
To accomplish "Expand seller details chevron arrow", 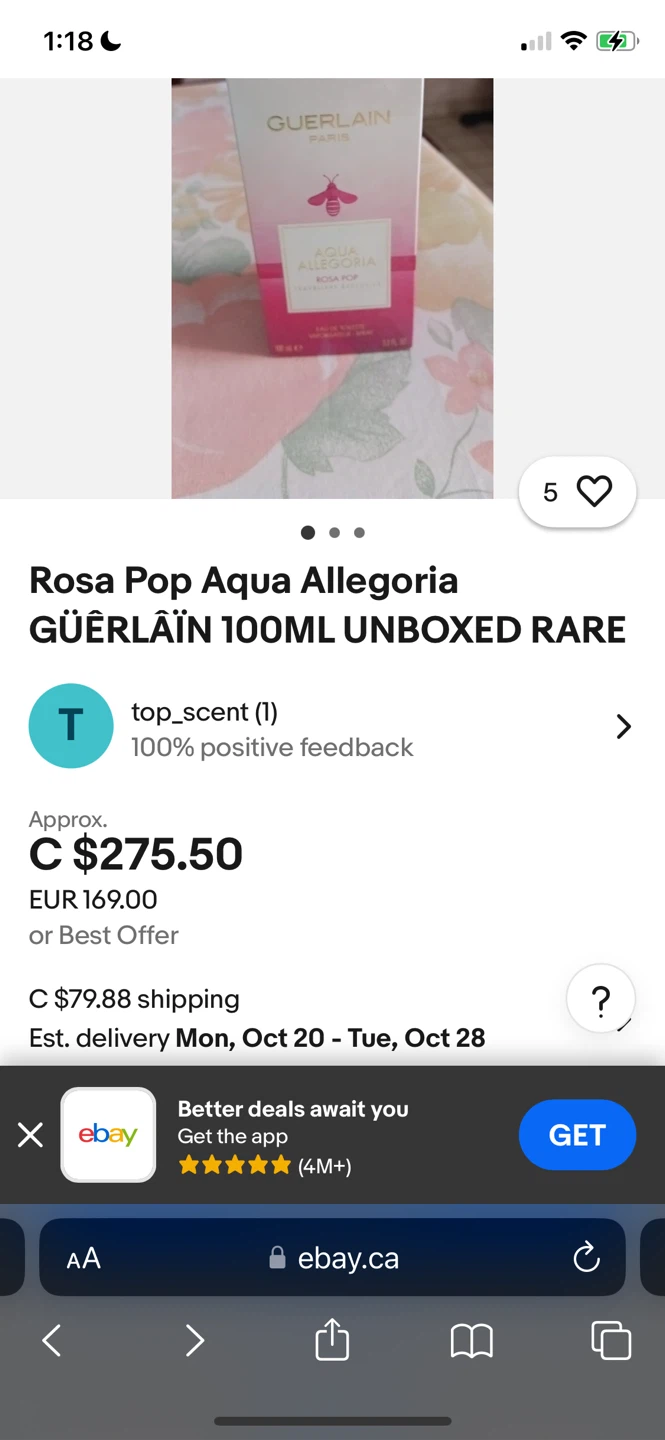I will [623, 726].
